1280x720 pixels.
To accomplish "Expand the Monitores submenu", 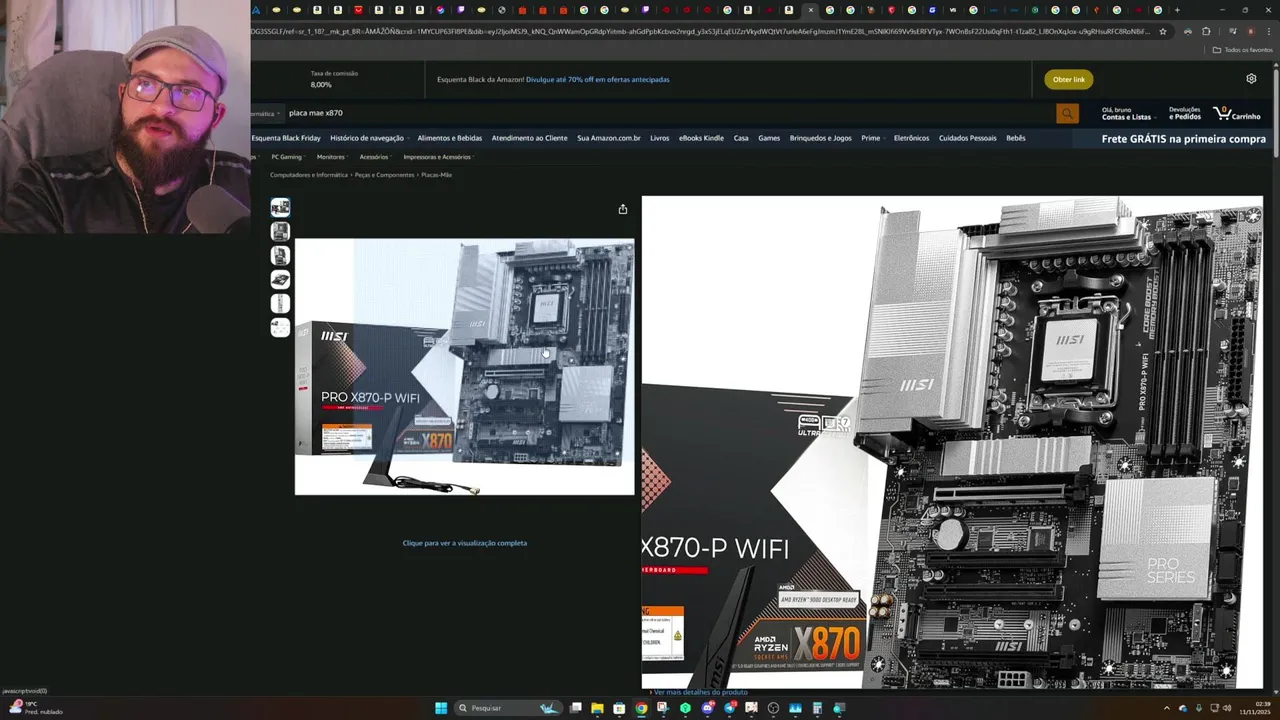I will 332,157.
